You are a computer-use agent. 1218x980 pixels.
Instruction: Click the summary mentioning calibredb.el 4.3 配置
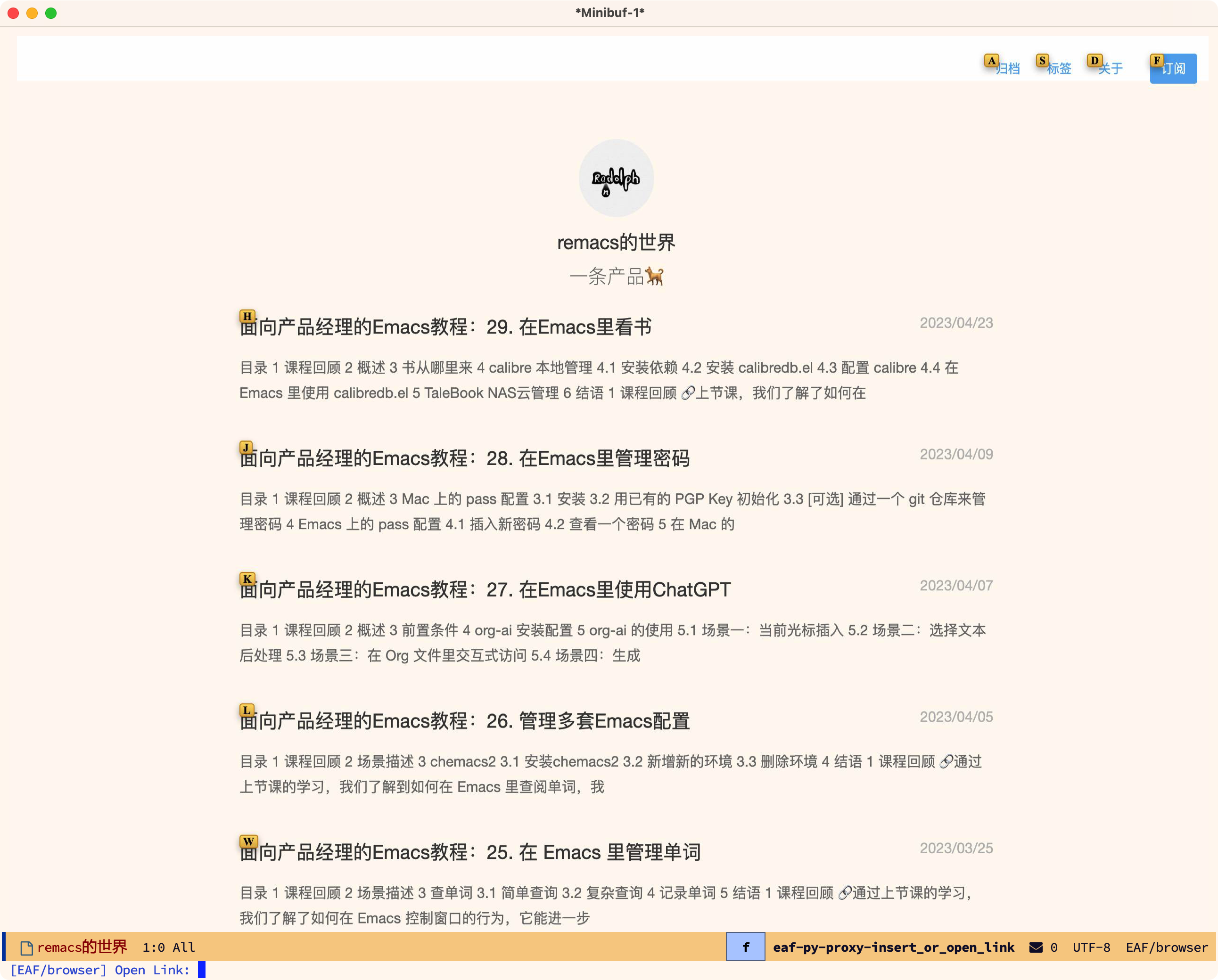[x=600, y=380]
